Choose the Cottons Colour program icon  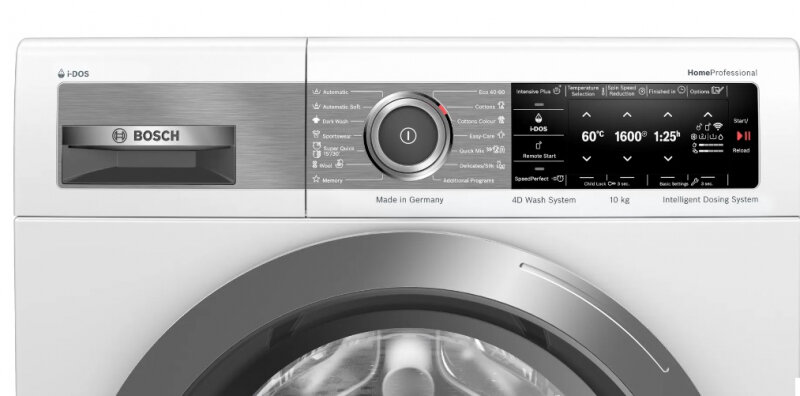pyautogui.click(x=501, y=120)
